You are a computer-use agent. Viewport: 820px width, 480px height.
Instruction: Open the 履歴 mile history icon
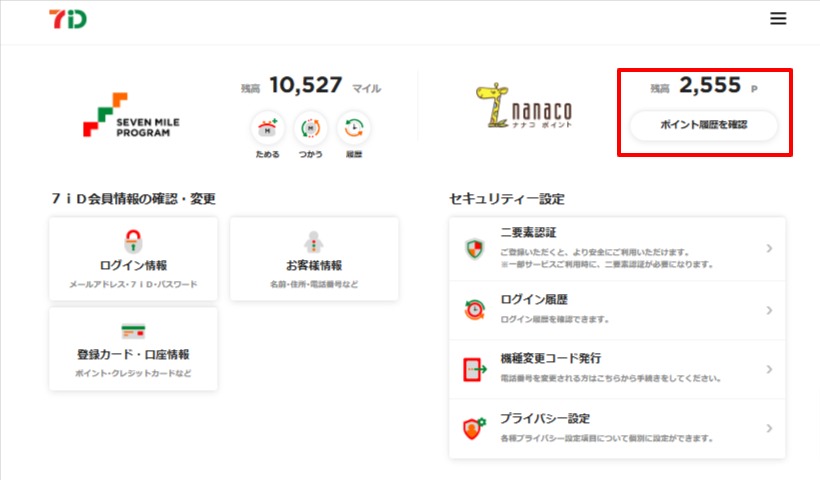[x=354, y=127]
